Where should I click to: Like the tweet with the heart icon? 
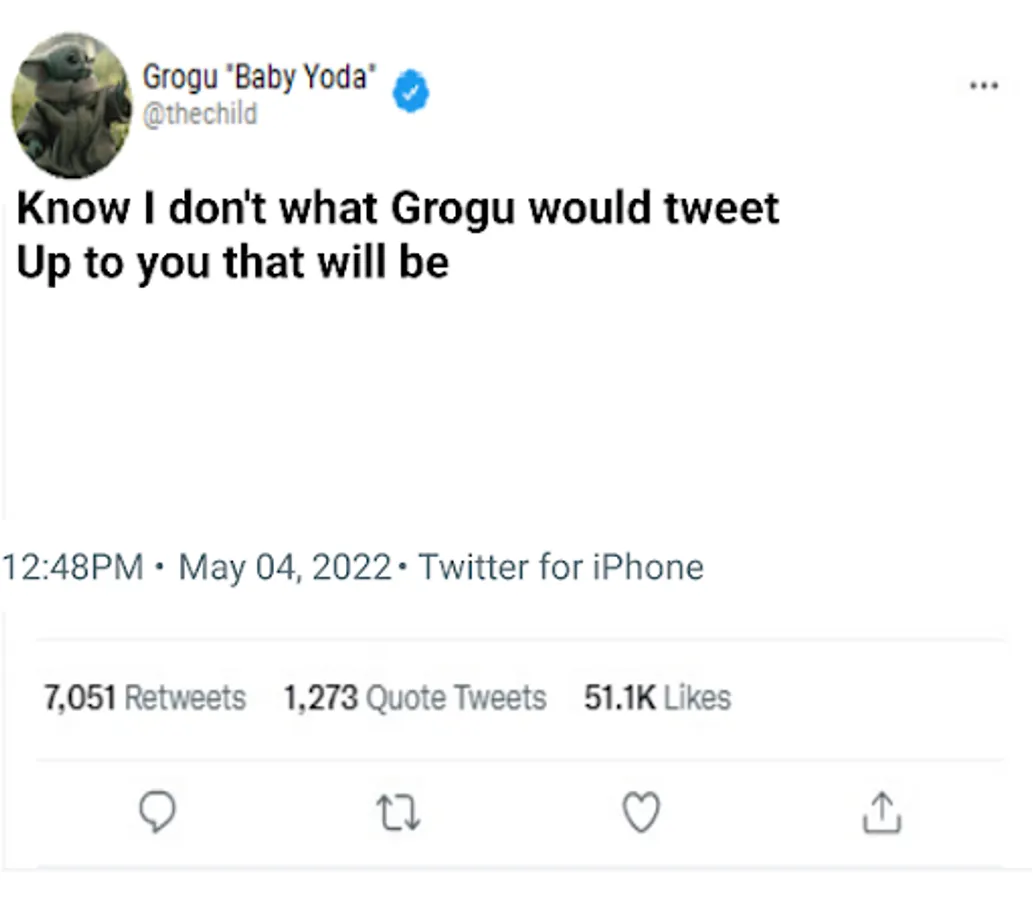[641, 813]
